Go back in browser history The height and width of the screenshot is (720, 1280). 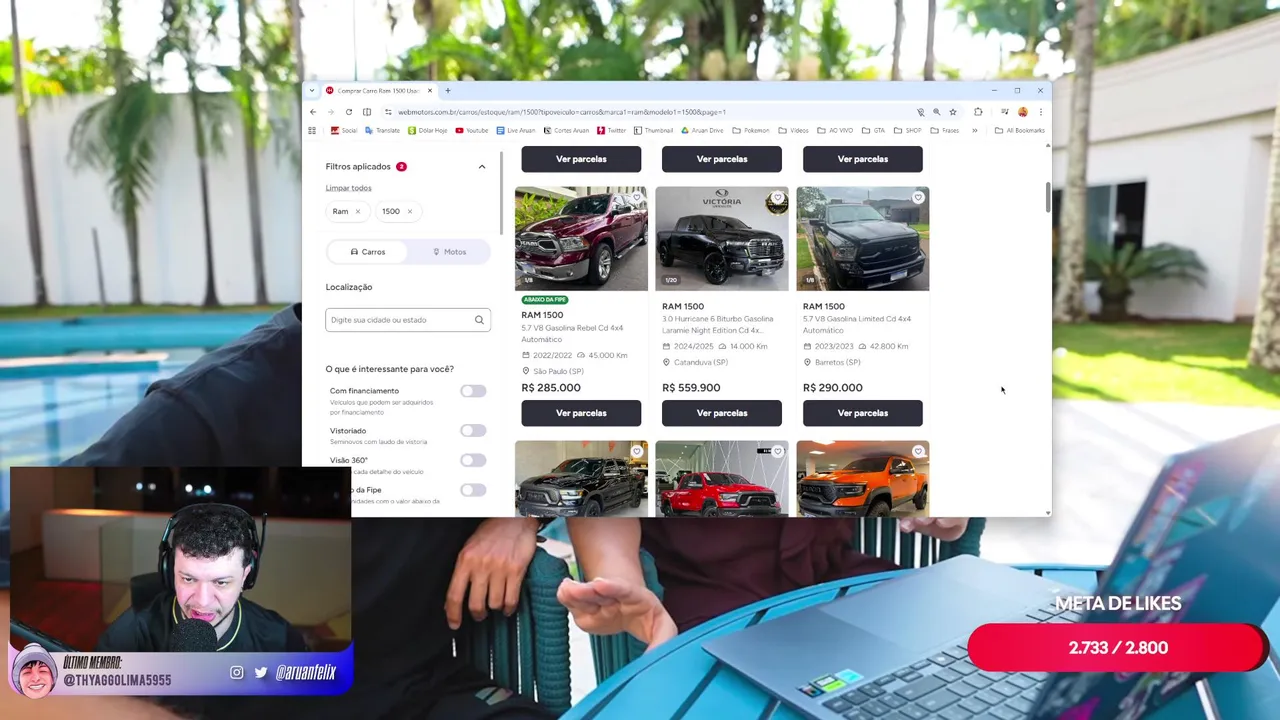click(x=313, y=112)
